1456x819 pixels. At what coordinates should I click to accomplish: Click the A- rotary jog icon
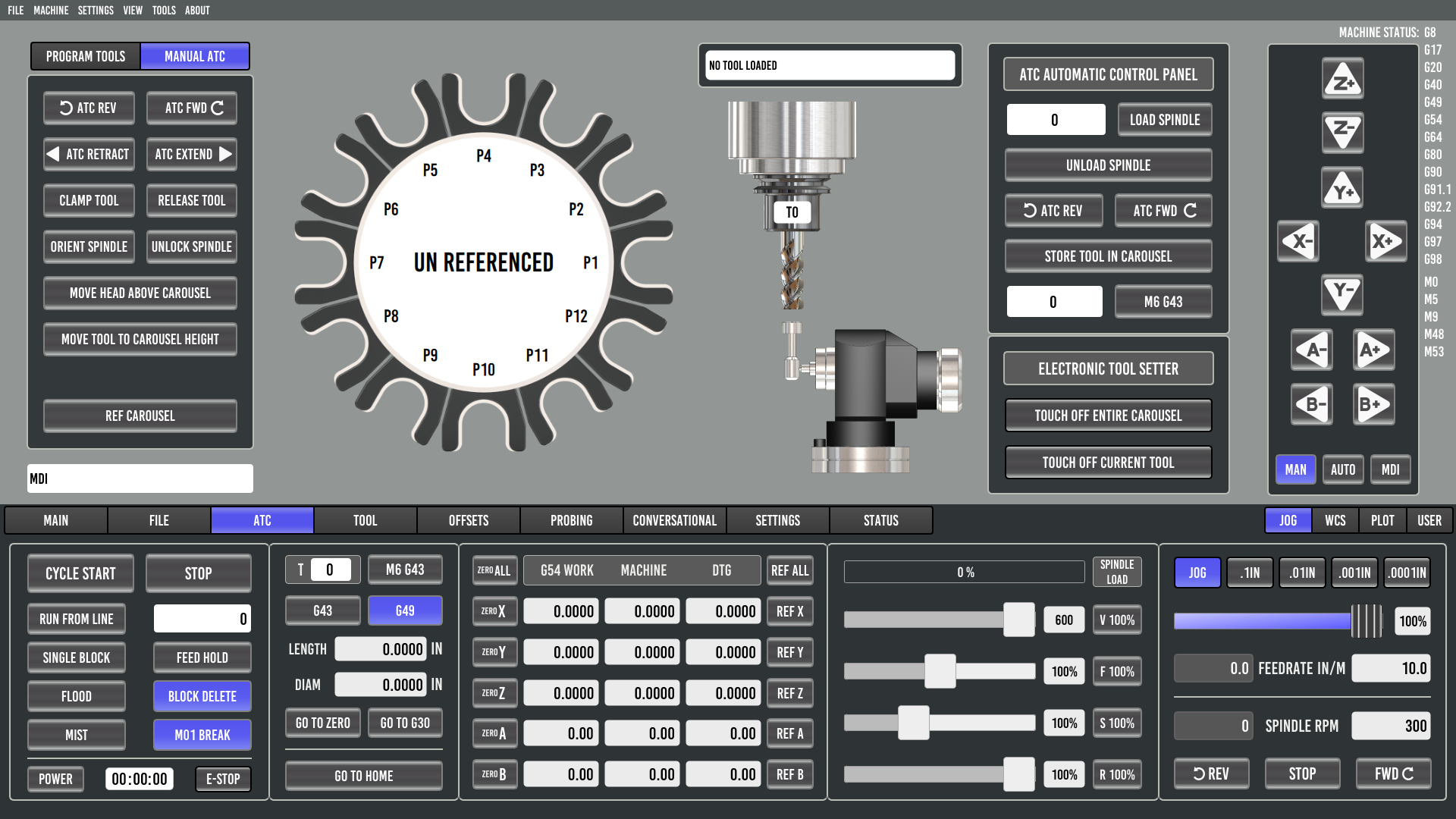(x=1312, y=350)
